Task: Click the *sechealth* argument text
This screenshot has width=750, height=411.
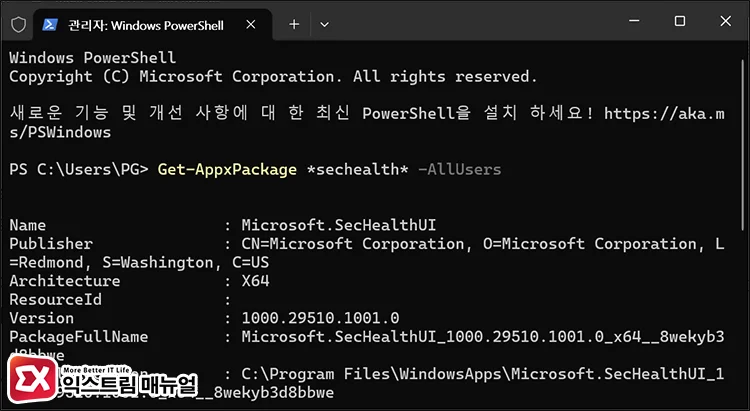Action: coord(357,170)
